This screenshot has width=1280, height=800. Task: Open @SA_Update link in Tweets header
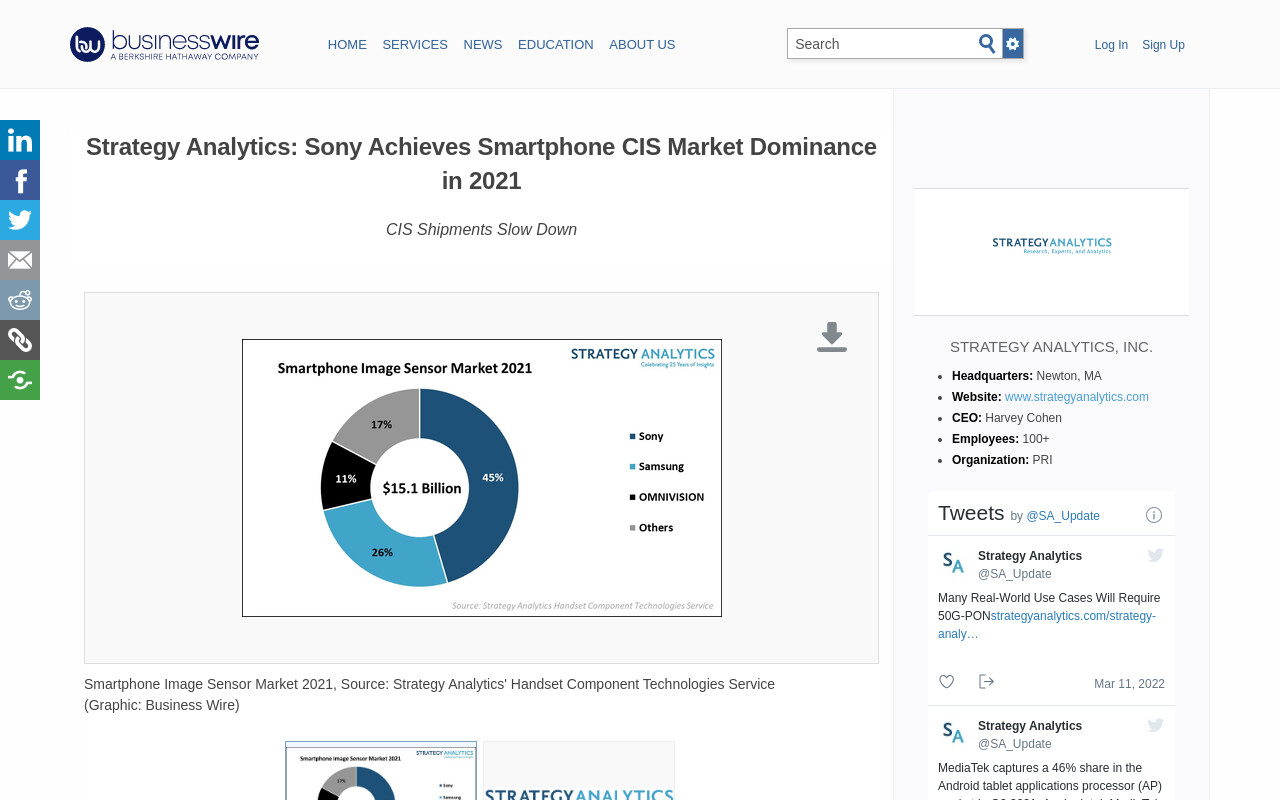[x=1063, y=516]
